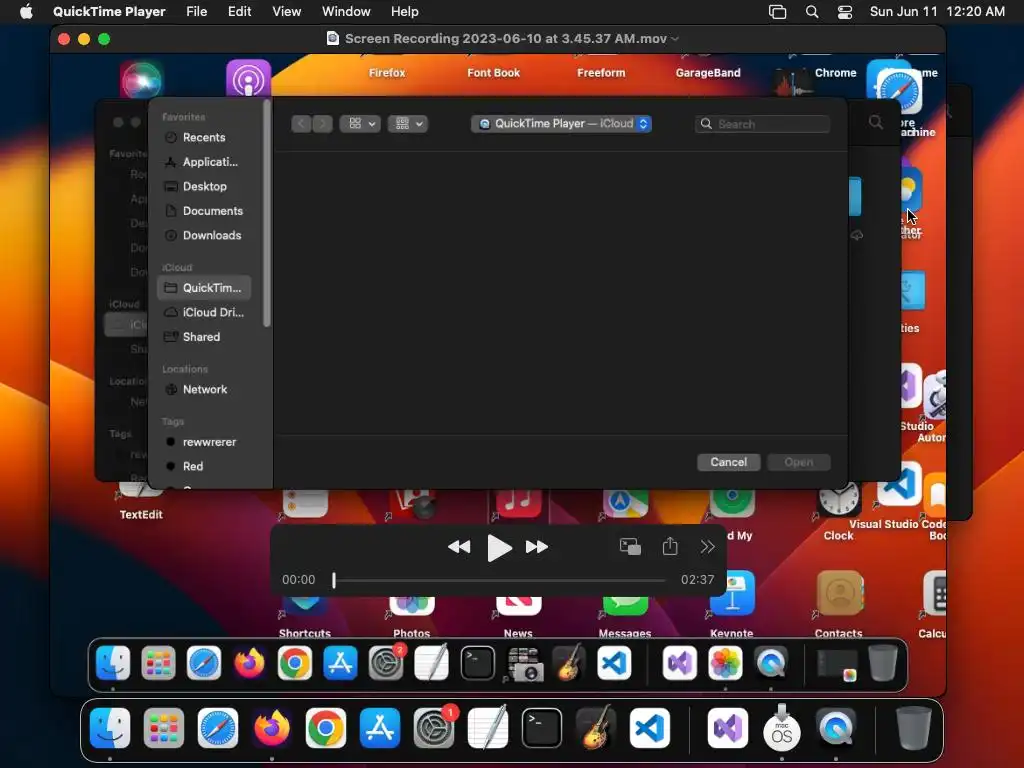This screenshot has width=1024, height=768.
Task: Open Stage Manager from the menu bar
Action: pos(778,12)
